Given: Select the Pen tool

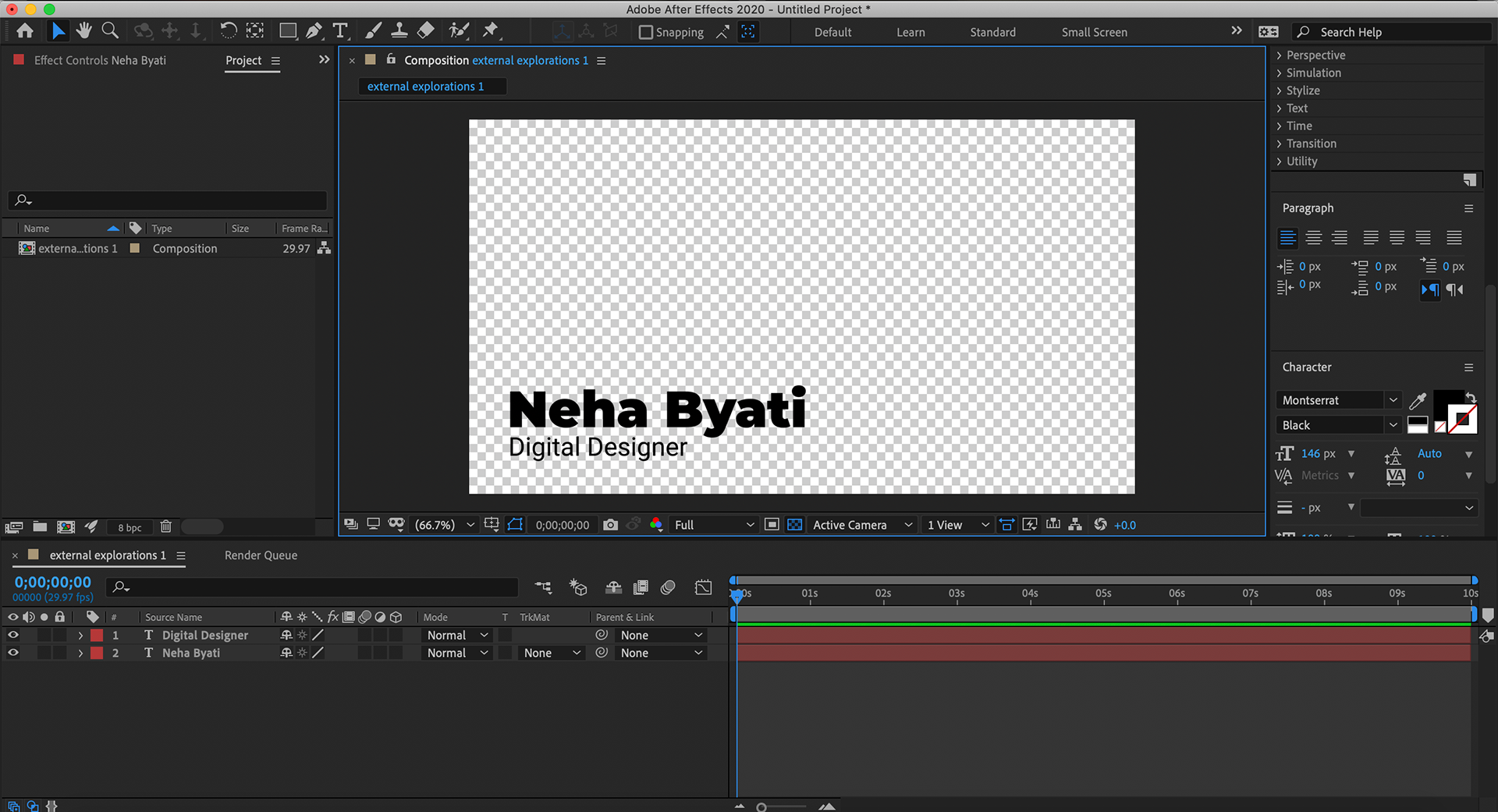Looking at the screenshot, I should pos(314,31).
